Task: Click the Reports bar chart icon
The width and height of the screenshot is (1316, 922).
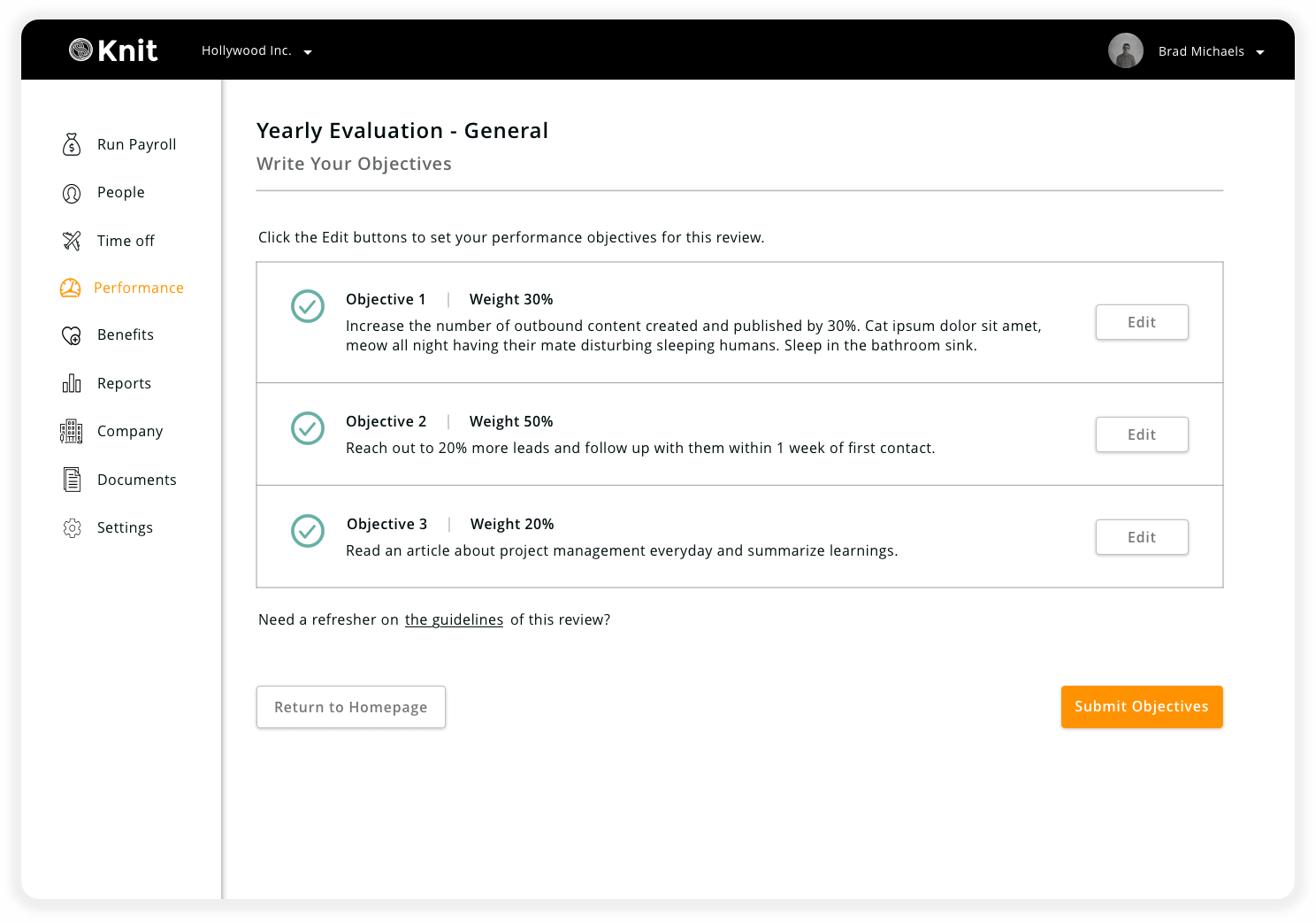Action: pyautogui.click(x=72, y=383)
